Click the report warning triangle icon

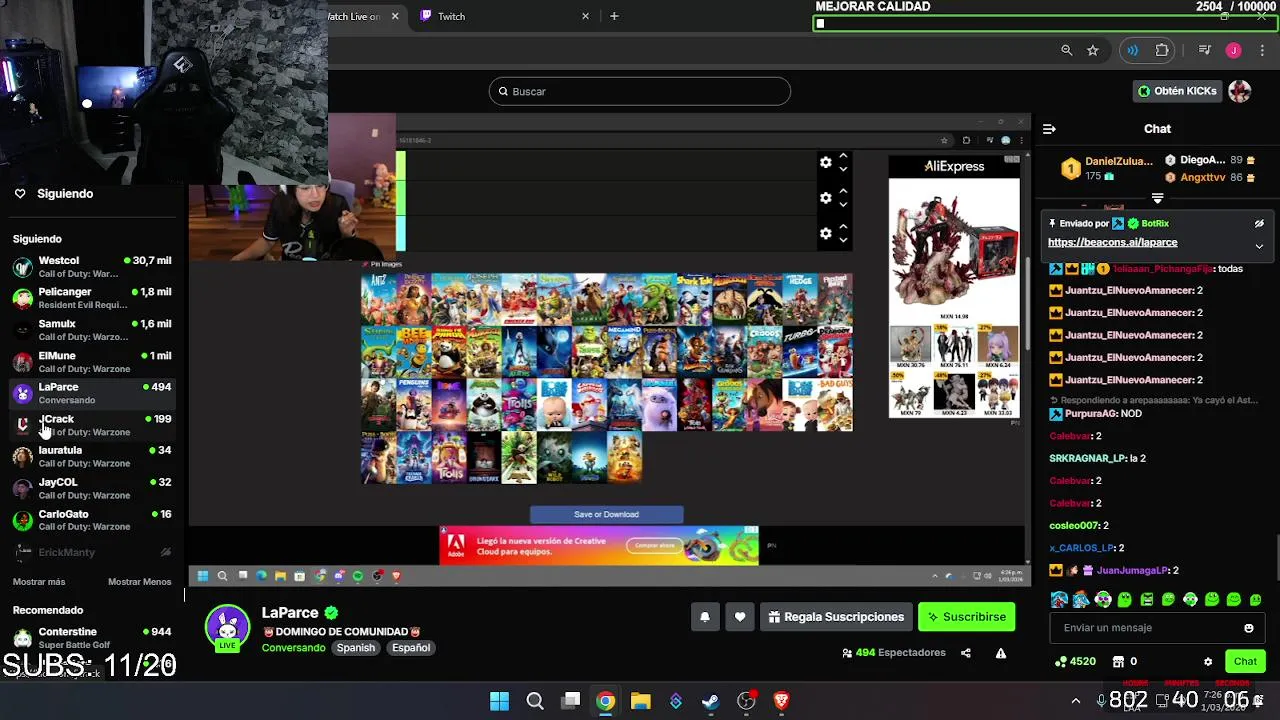pyautogui.click(x=1001, y=653)
